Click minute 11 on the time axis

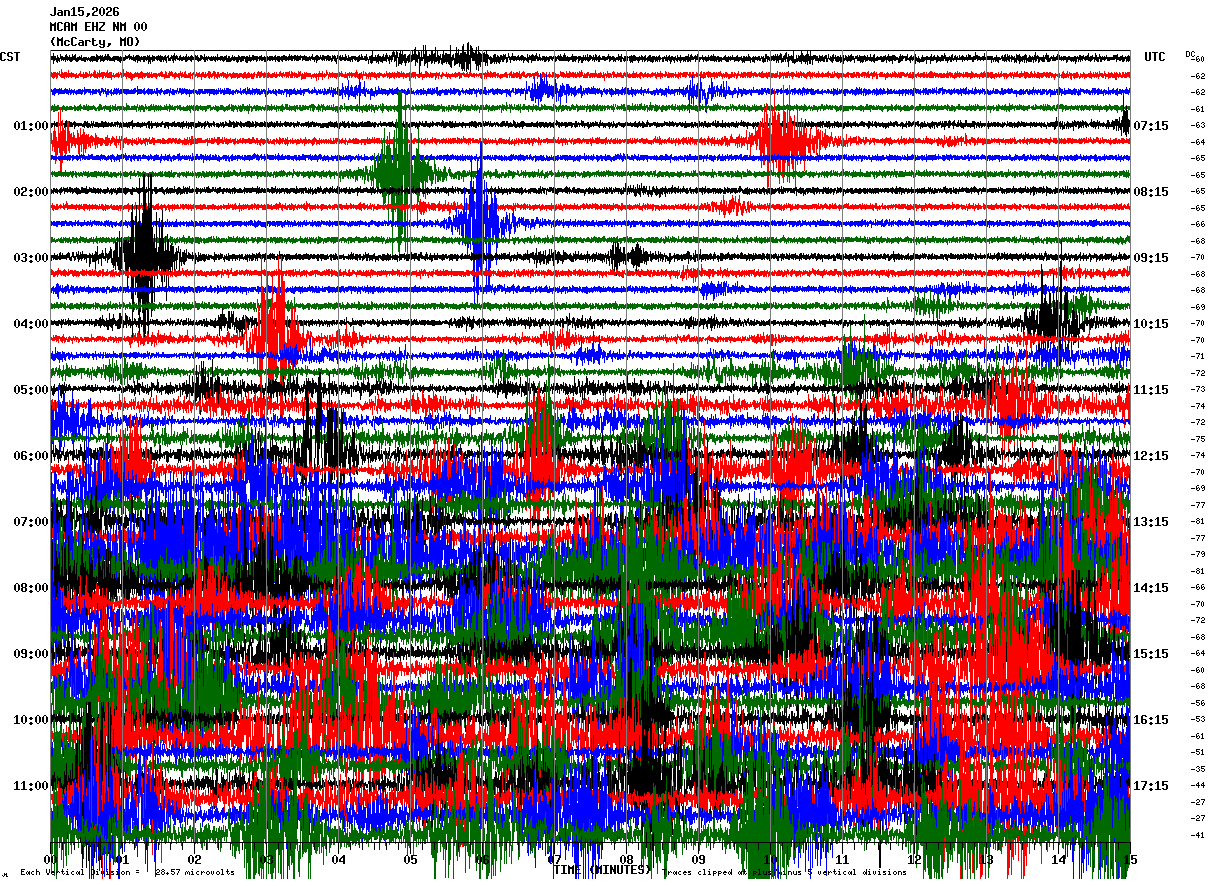coord(843,859)
